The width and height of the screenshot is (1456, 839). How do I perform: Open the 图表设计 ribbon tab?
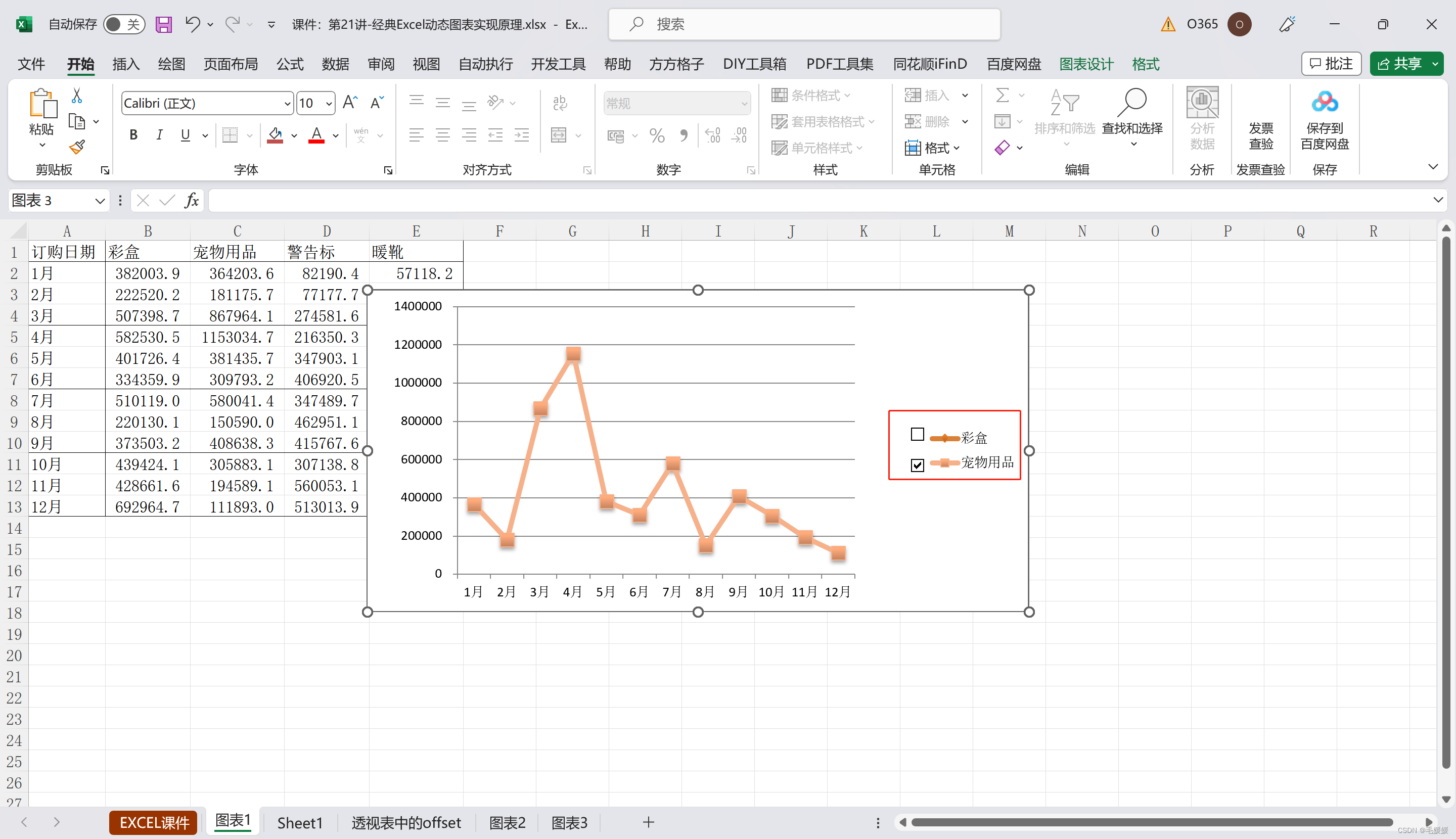[1086, 64]
